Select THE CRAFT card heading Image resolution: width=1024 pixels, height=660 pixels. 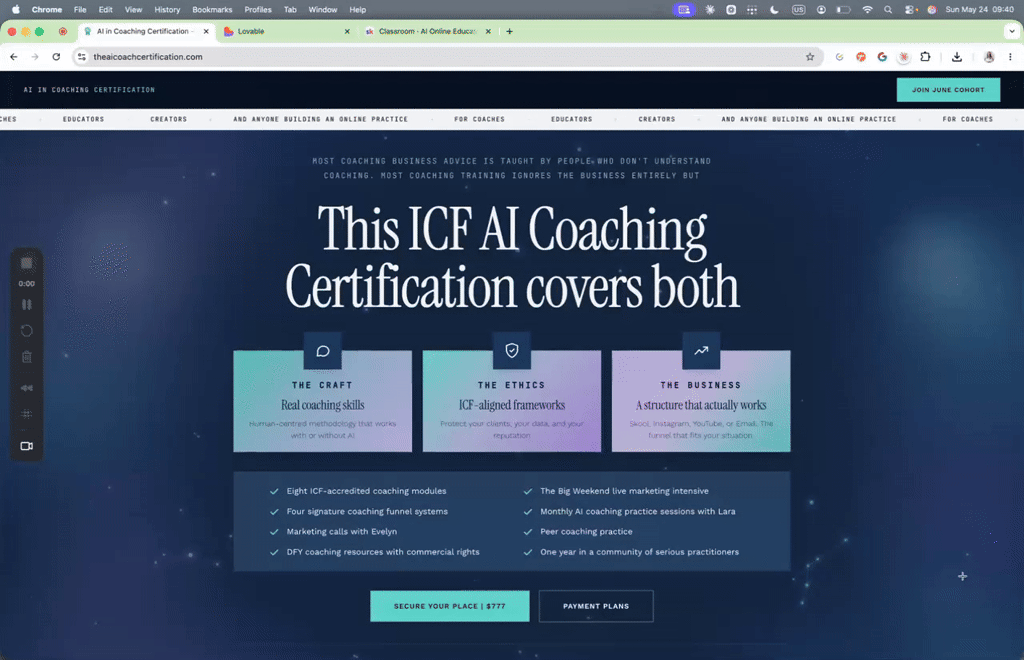tap(323, 385)
